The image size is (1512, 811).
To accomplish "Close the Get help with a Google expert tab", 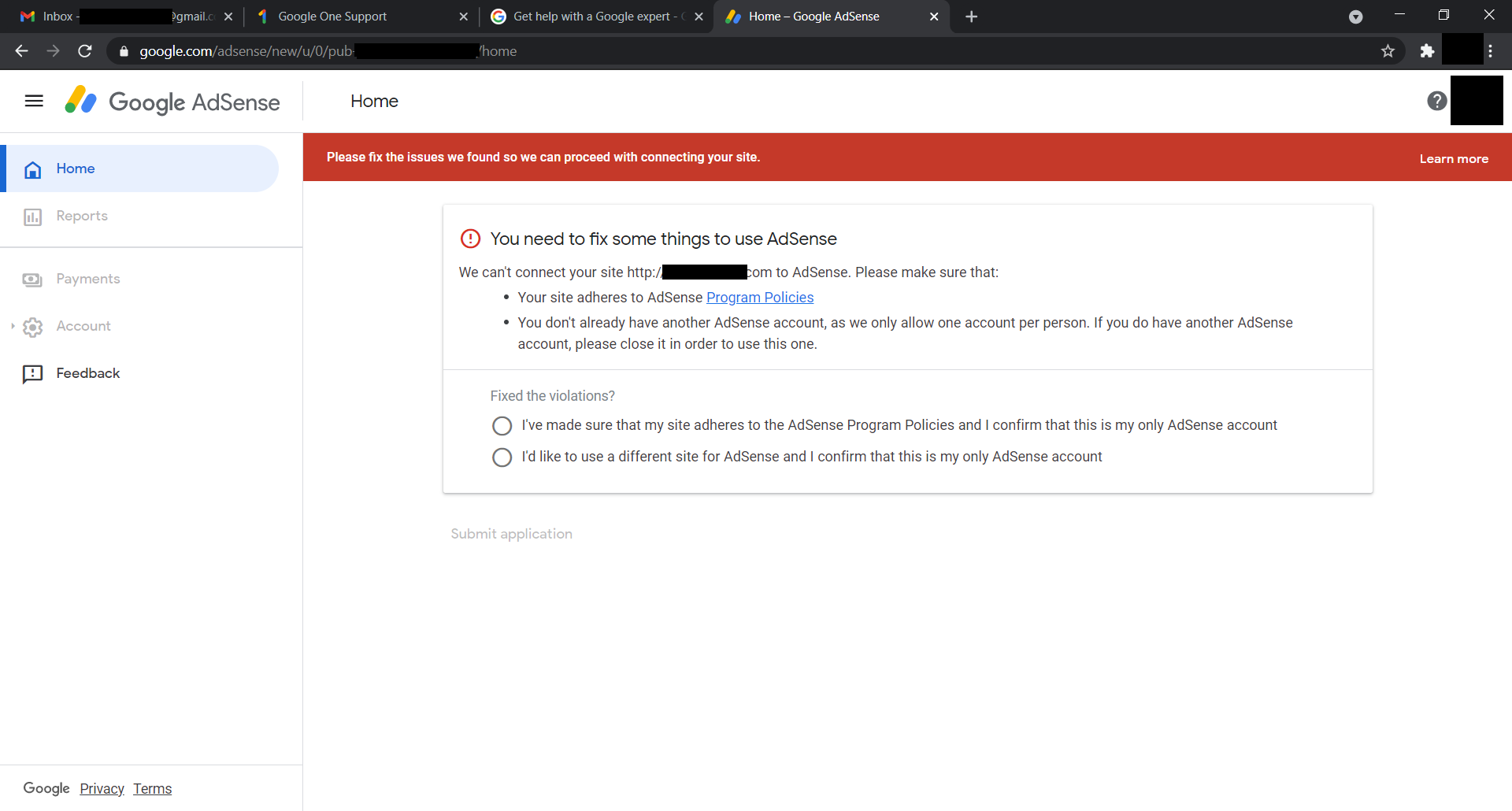I will coord(699,17).
